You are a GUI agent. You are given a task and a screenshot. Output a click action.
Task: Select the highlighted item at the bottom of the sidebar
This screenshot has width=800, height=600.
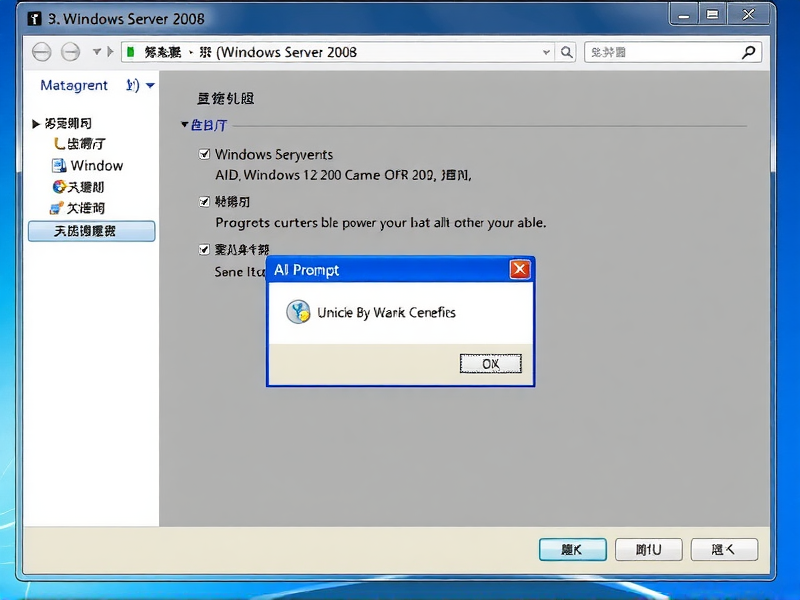[91, 231]
